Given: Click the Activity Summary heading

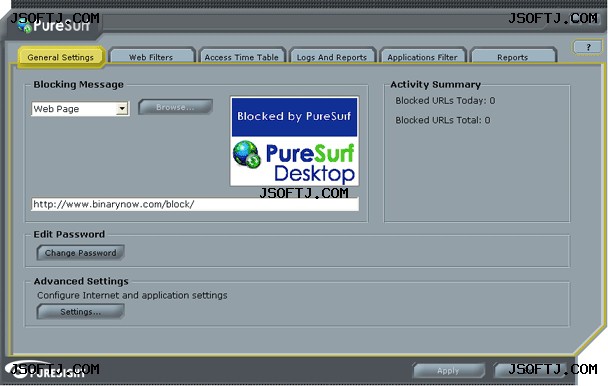Looking at the screenshot, I should coord(435,84).
